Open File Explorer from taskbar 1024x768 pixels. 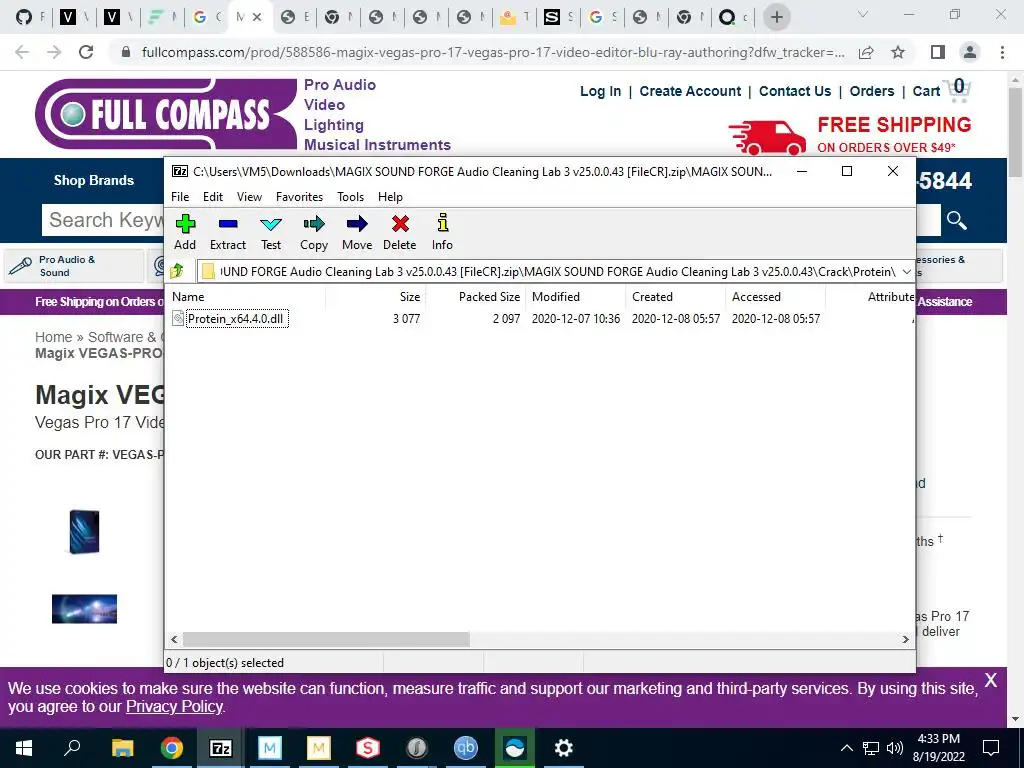(122, 748)
